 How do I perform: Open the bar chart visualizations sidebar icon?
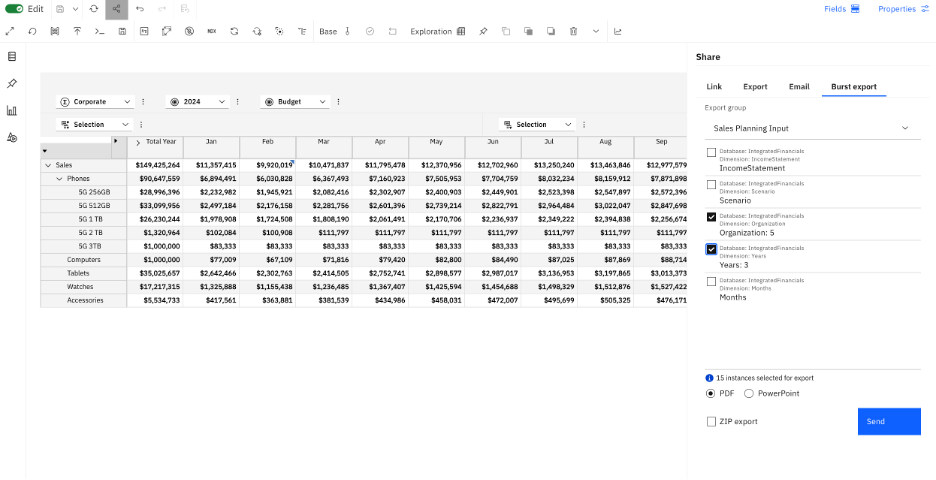12,110
